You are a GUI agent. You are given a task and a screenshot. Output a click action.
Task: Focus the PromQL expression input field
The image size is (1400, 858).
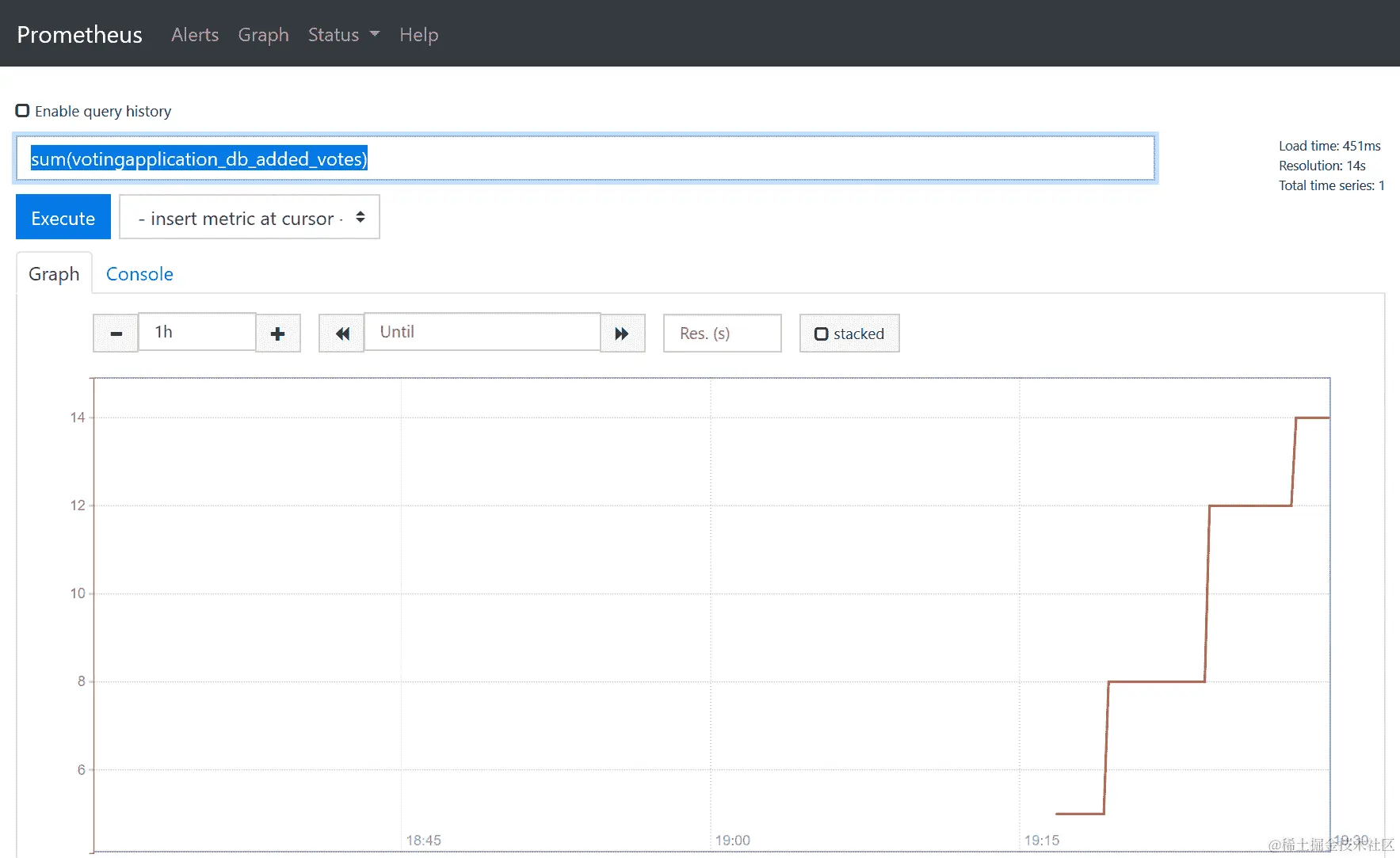coord(586,158)
